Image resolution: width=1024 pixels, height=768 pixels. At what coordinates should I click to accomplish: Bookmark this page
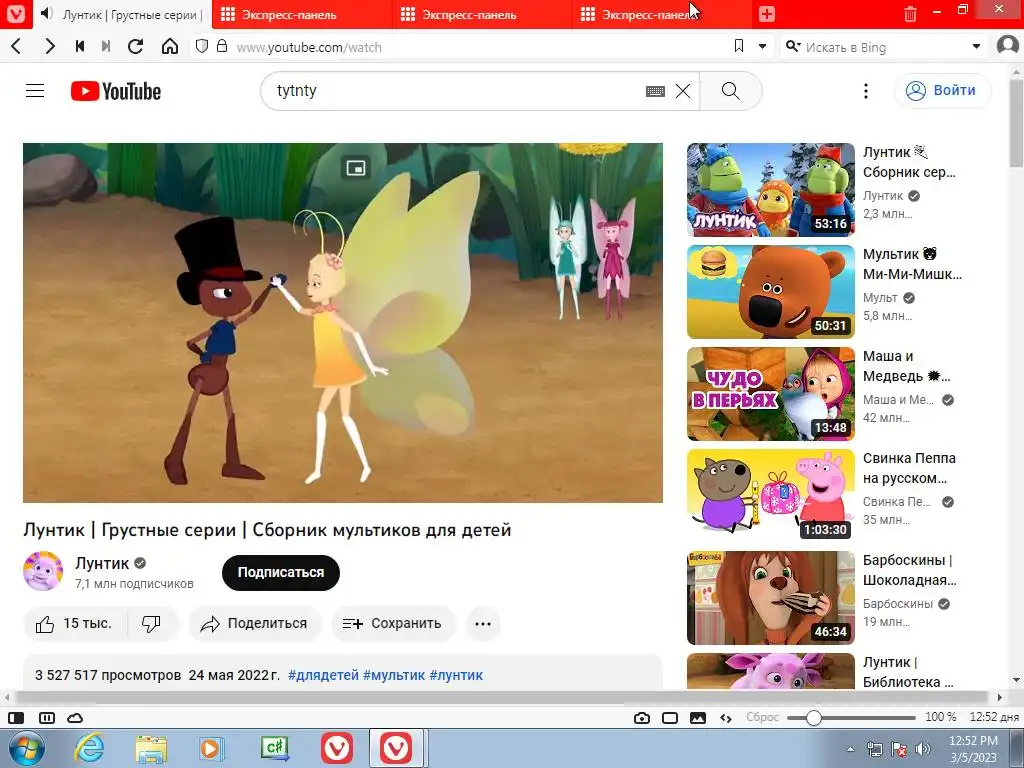(739, 46)
